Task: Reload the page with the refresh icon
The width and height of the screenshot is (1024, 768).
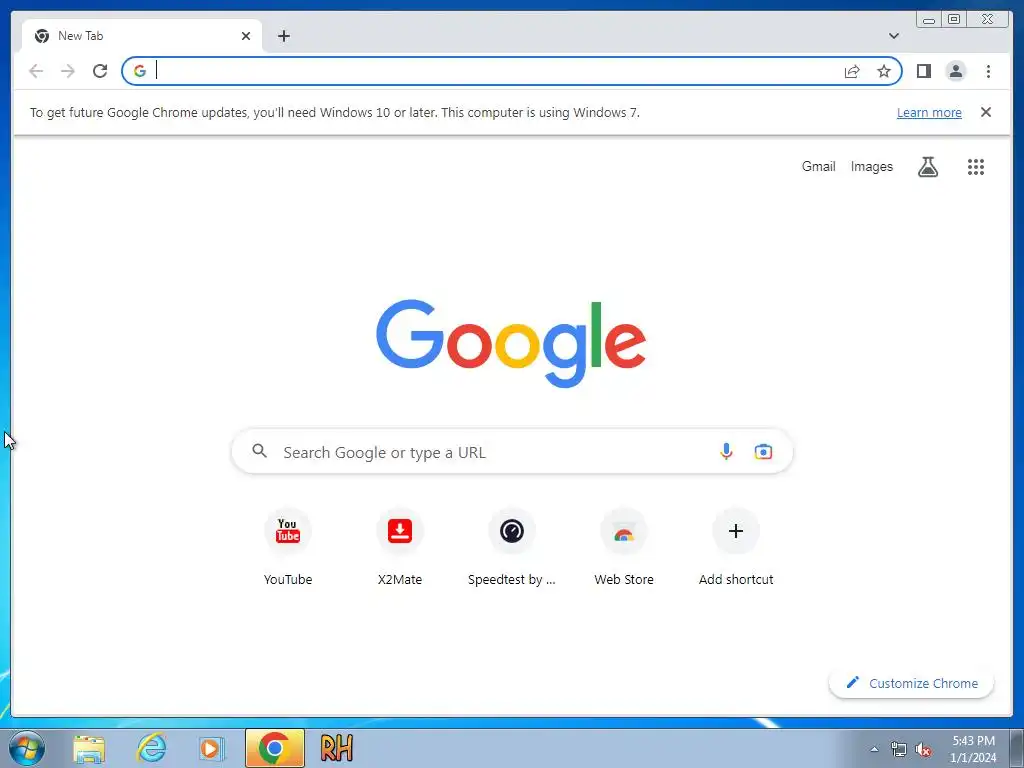Action: tap(100, 71)
